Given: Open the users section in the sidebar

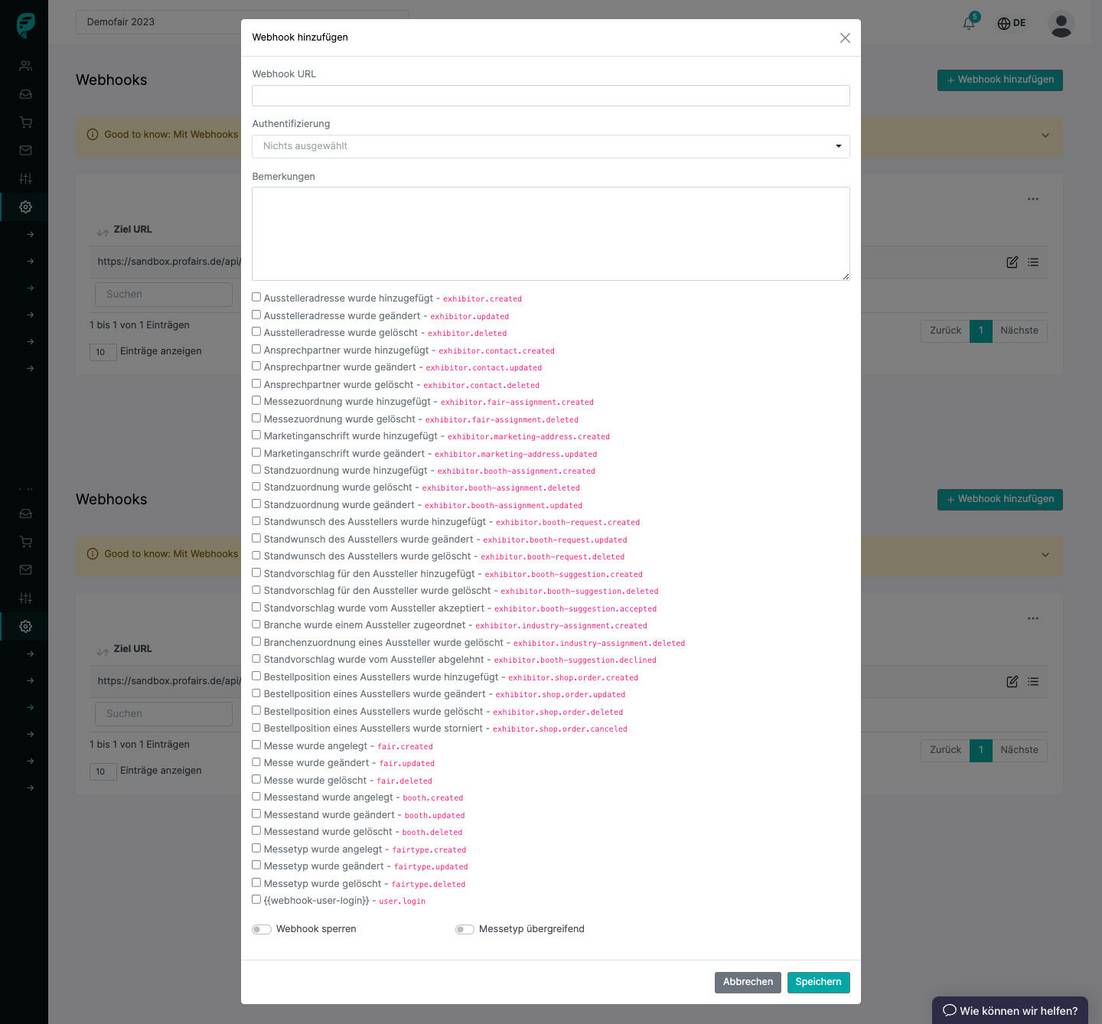Looking at the screenshot, I should [25, 66].
